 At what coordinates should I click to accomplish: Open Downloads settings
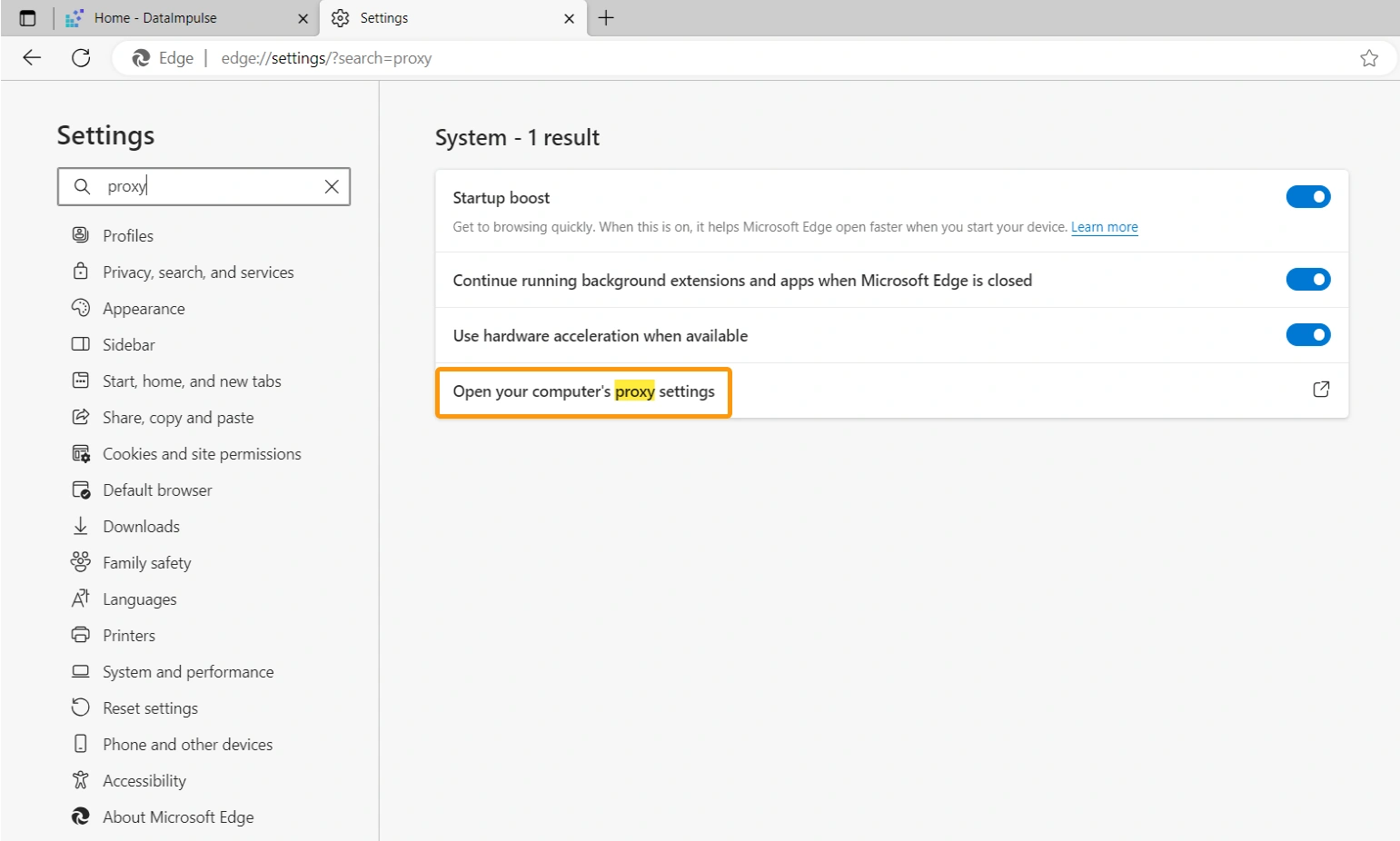click(141, 527)
